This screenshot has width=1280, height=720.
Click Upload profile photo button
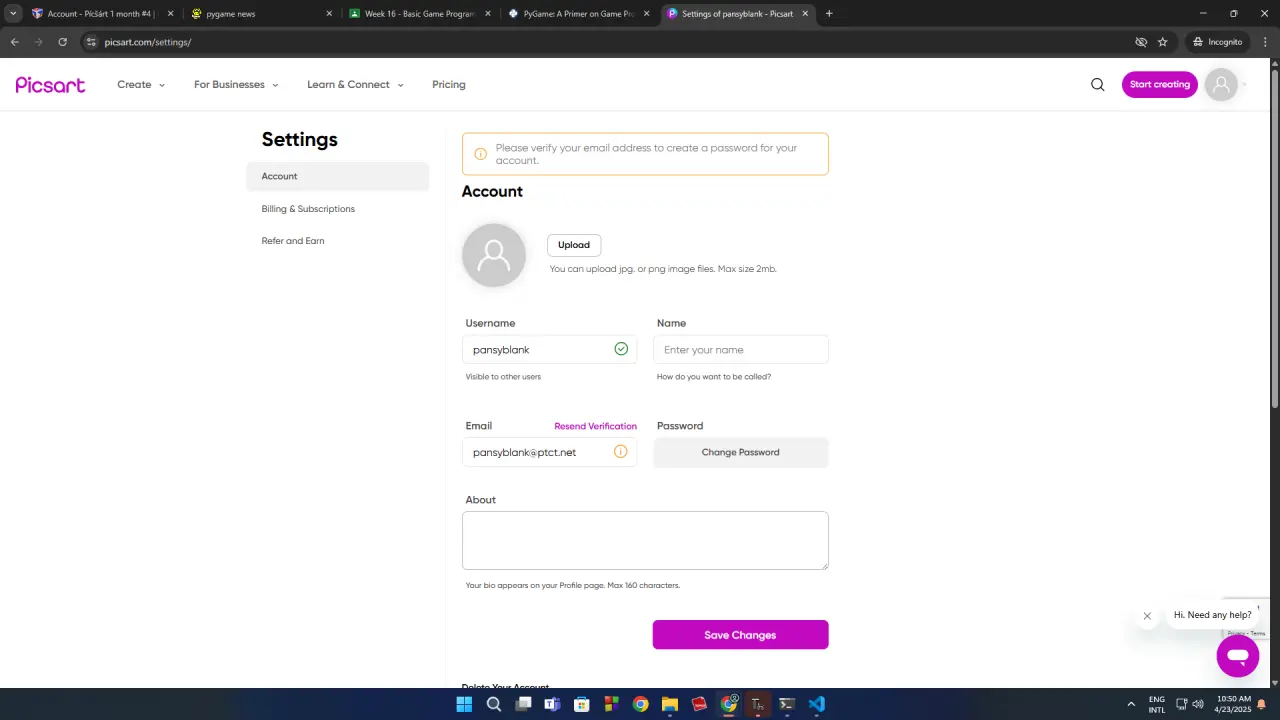[x=574, y=245]
